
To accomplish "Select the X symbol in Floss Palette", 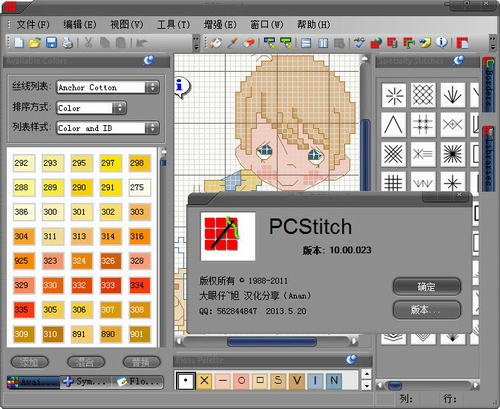I will 204,380.
